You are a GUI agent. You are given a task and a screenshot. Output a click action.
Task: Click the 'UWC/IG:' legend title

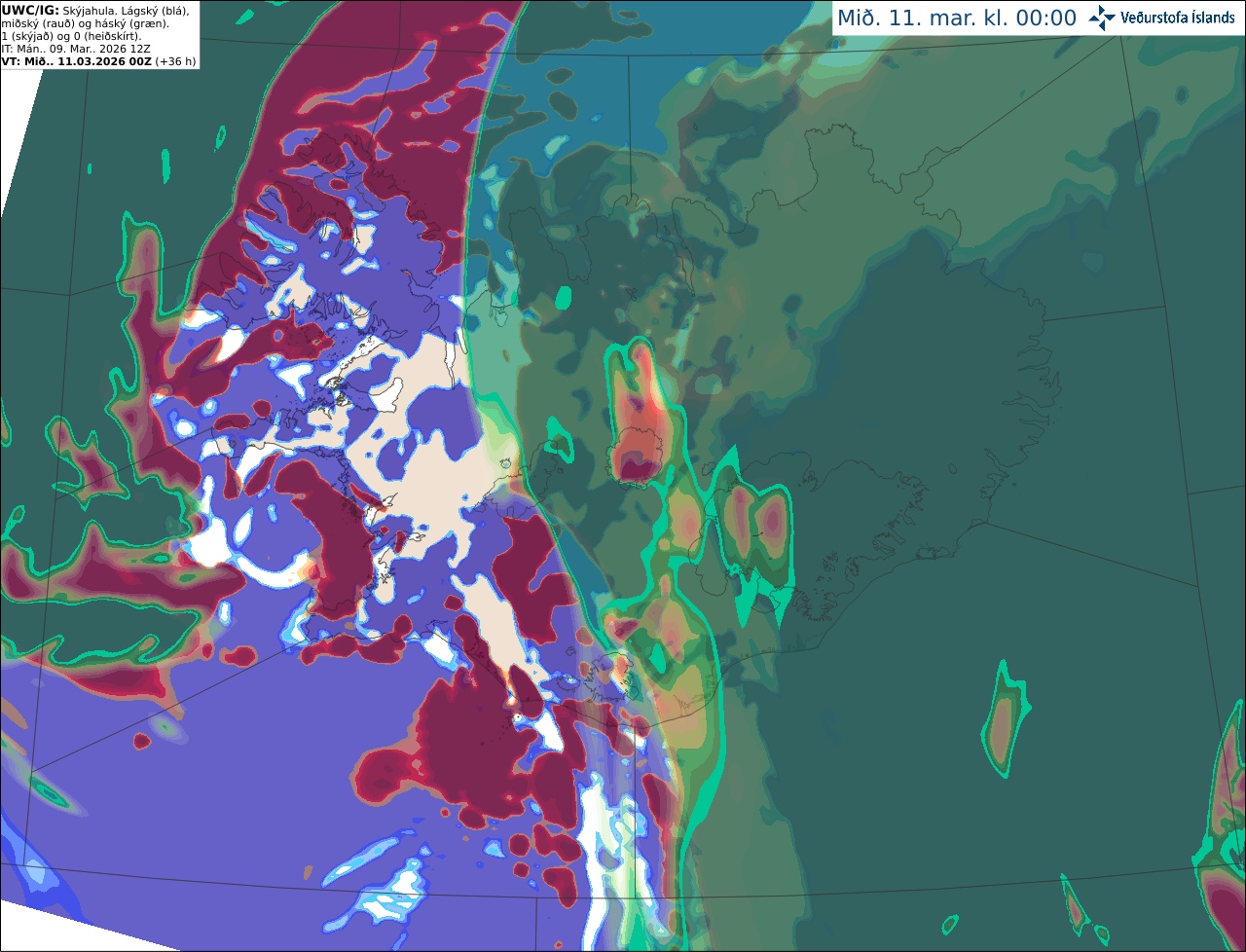(x=30, y=11)
